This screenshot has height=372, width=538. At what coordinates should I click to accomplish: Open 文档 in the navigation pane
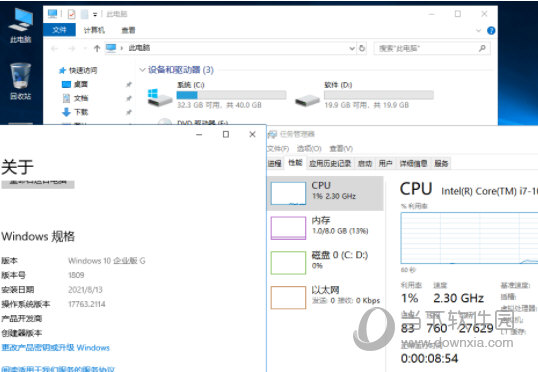[x=75, y=98]
